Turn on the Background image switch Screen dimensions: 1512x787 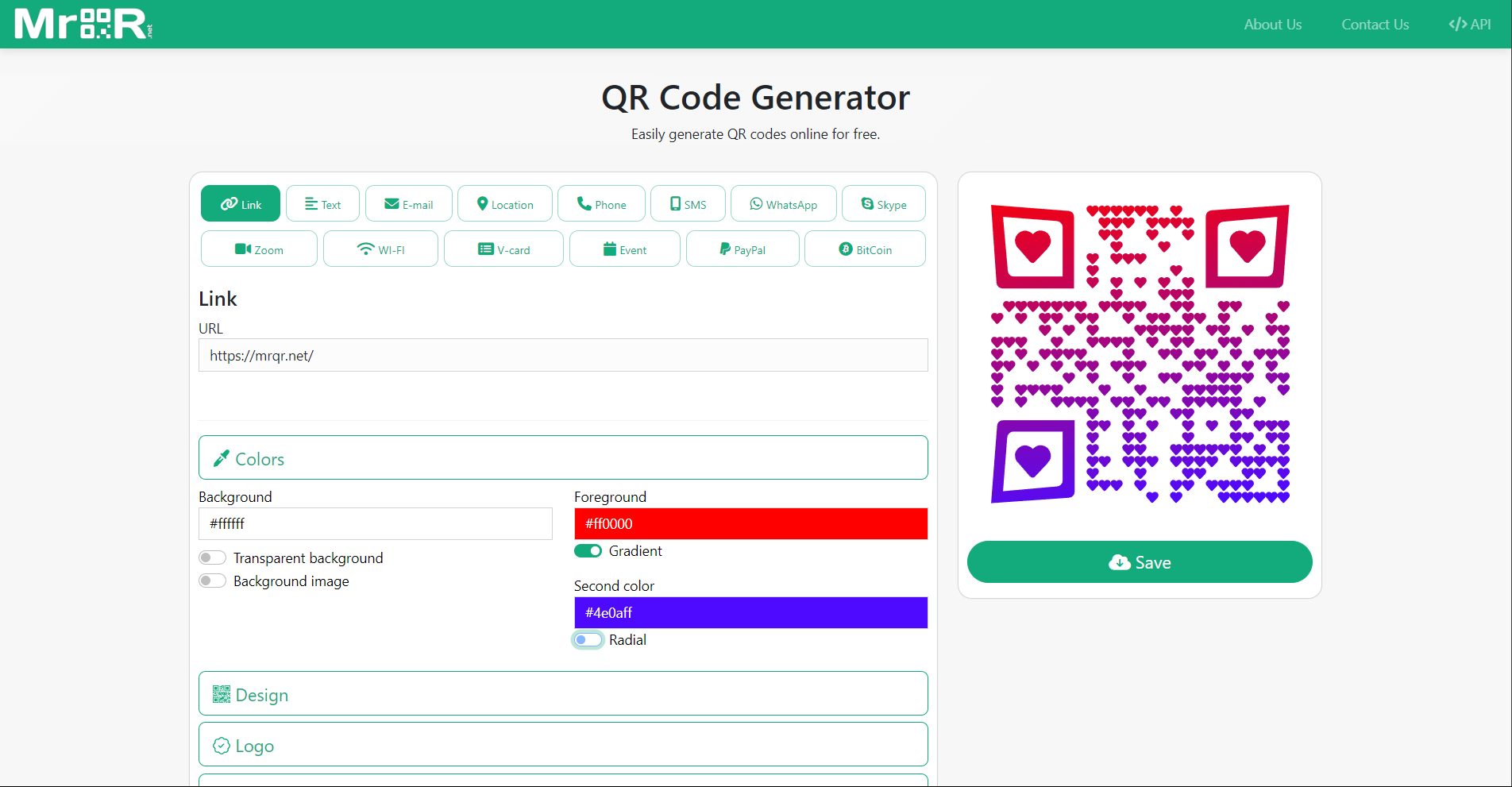click(213, 581)
